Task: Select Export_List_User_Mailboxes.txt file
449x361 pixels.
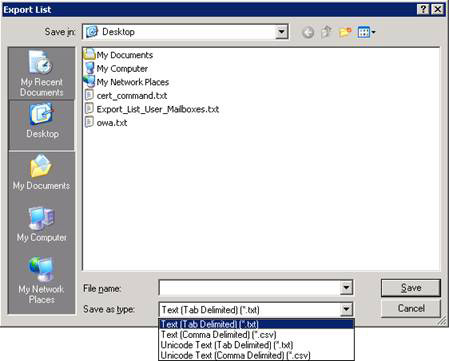Action: coord(152,109)
